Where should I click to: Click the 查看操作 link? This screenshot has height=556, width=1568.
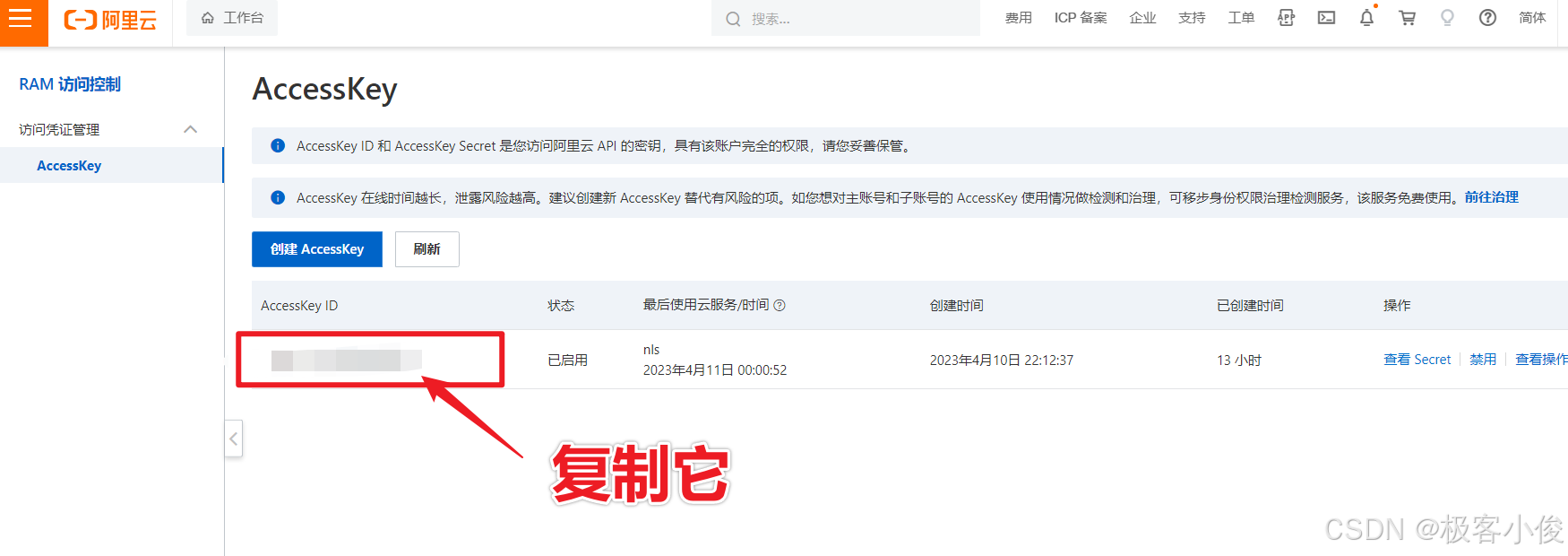[1541, 360]
